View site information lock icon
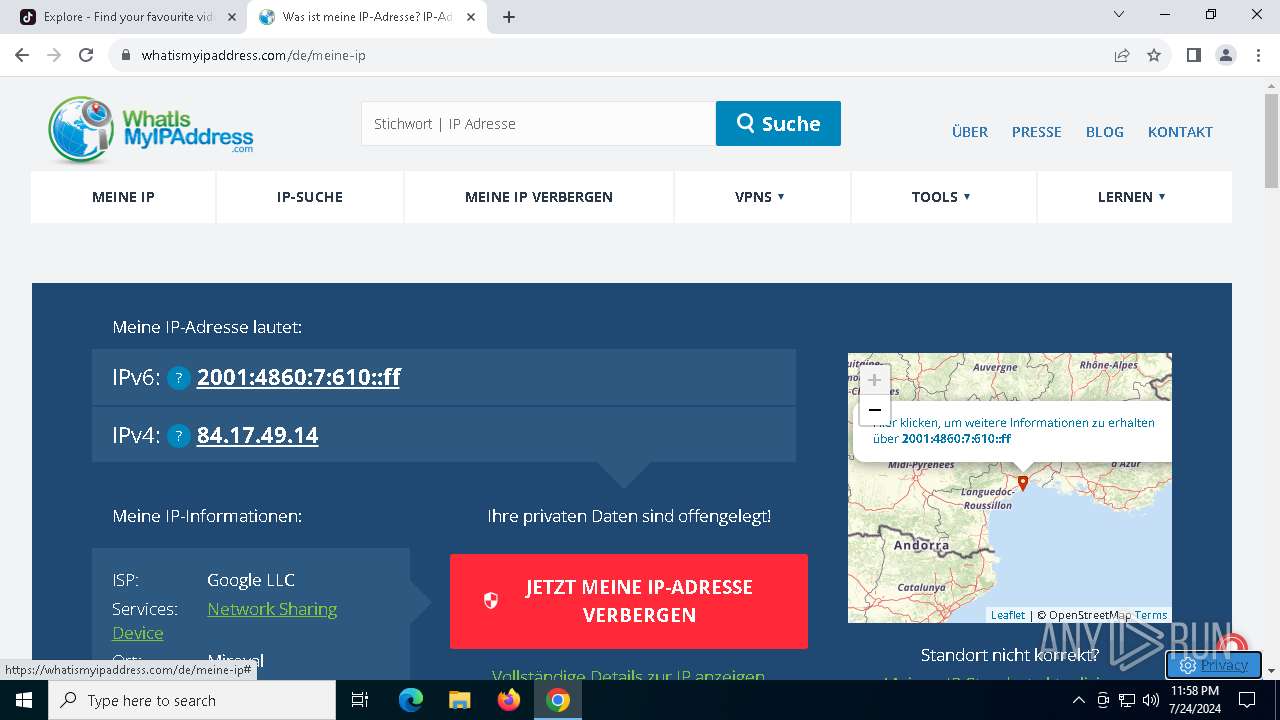This screenshot has height=720, width=1280. coord(126,55)
